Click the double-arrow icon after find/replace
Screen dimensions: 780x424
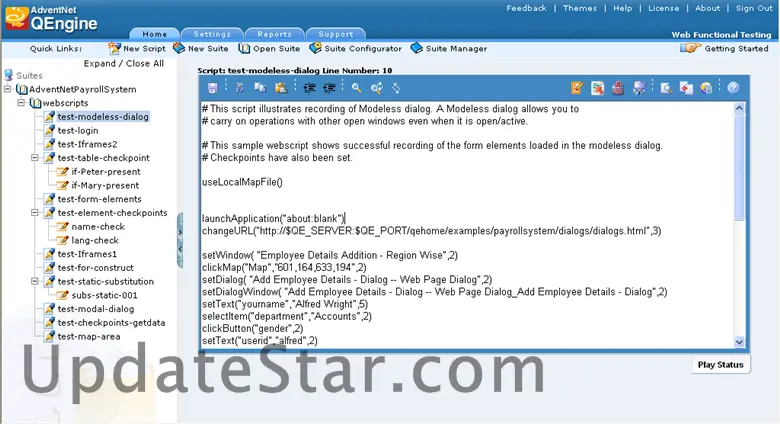pos(396,88)
